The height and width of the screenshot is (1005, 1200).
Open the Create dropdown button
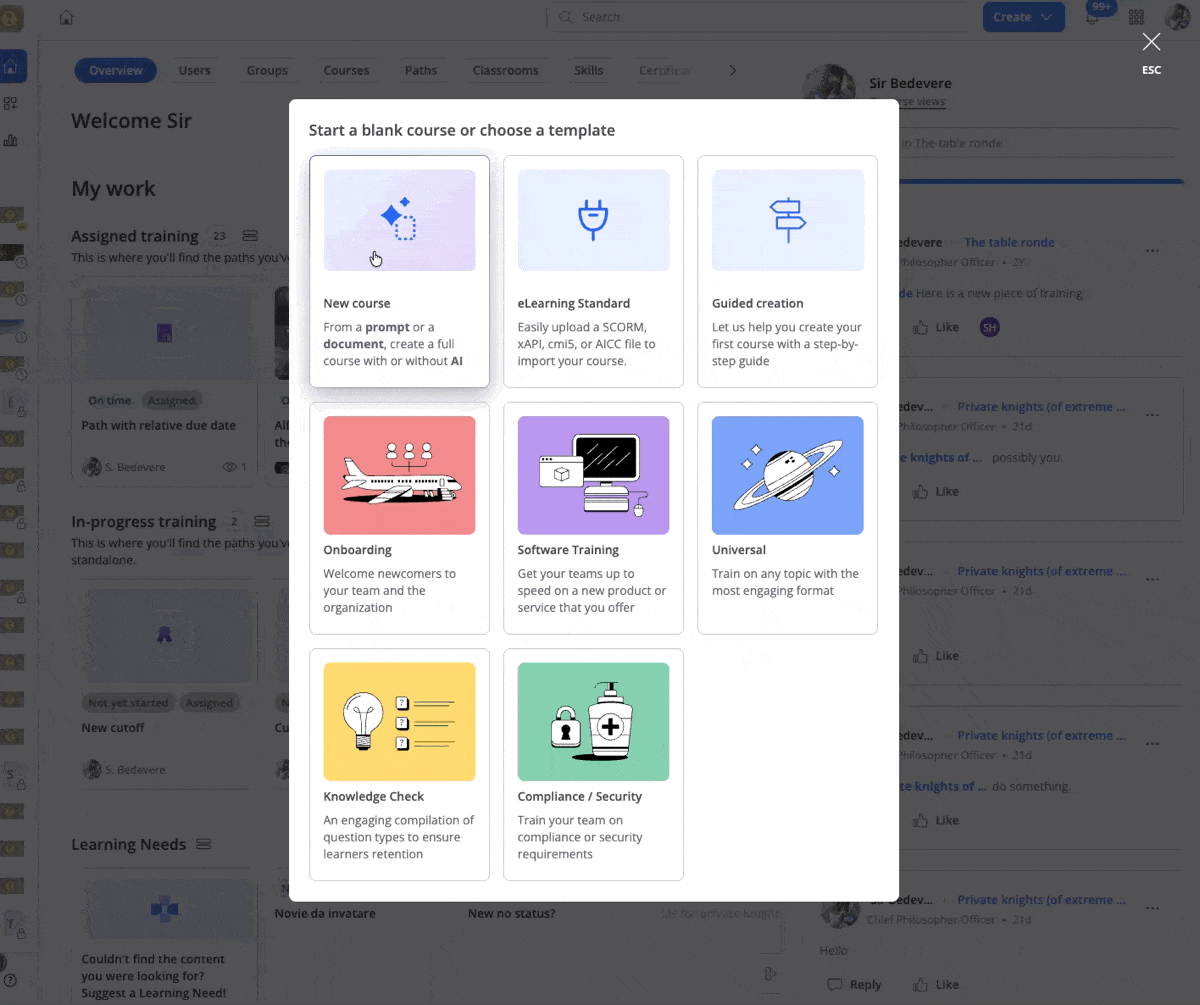click(1022, 17)
